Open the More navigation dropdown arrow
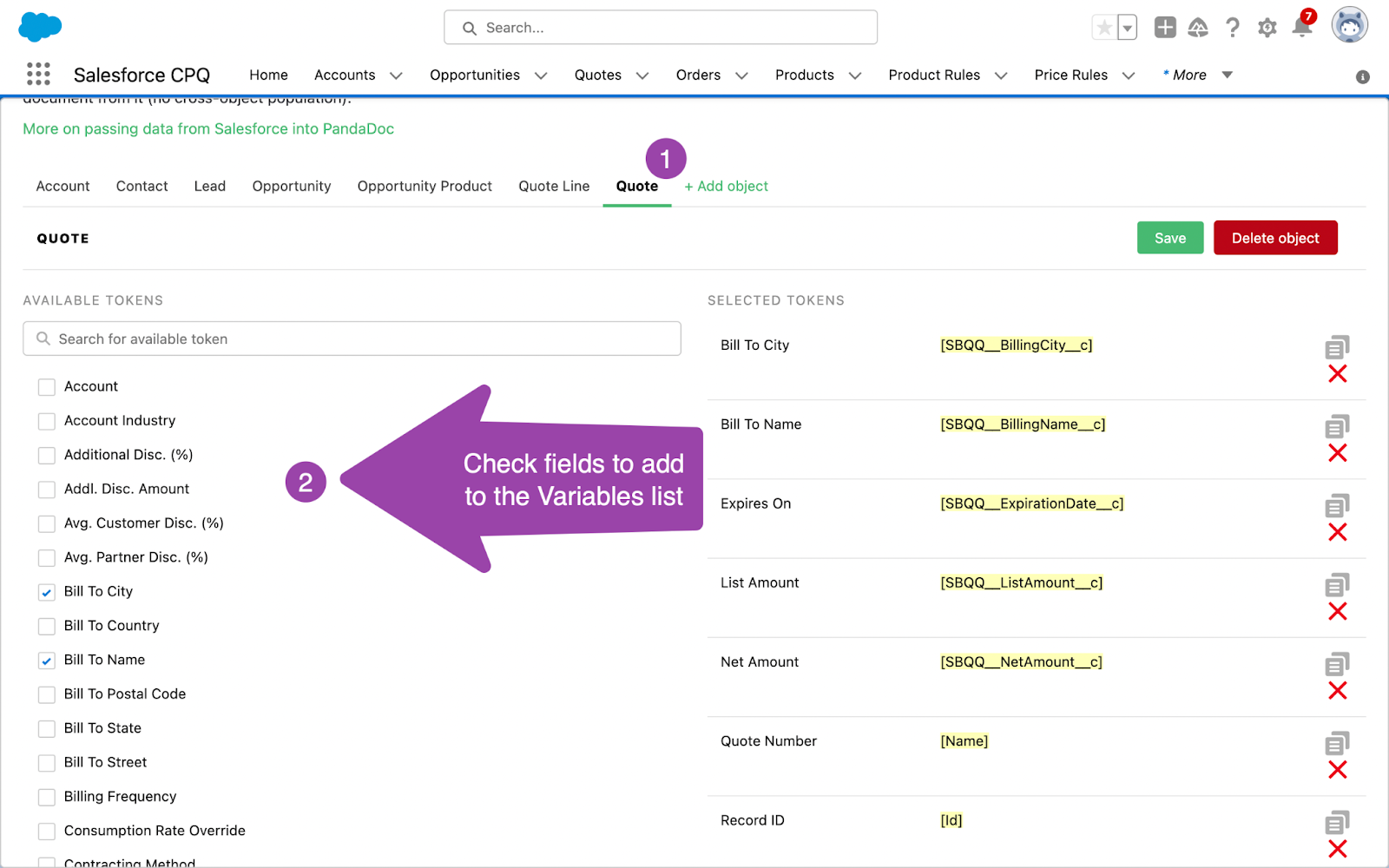This screenshot has height=868, width=1389. [x=1228, y=75]
